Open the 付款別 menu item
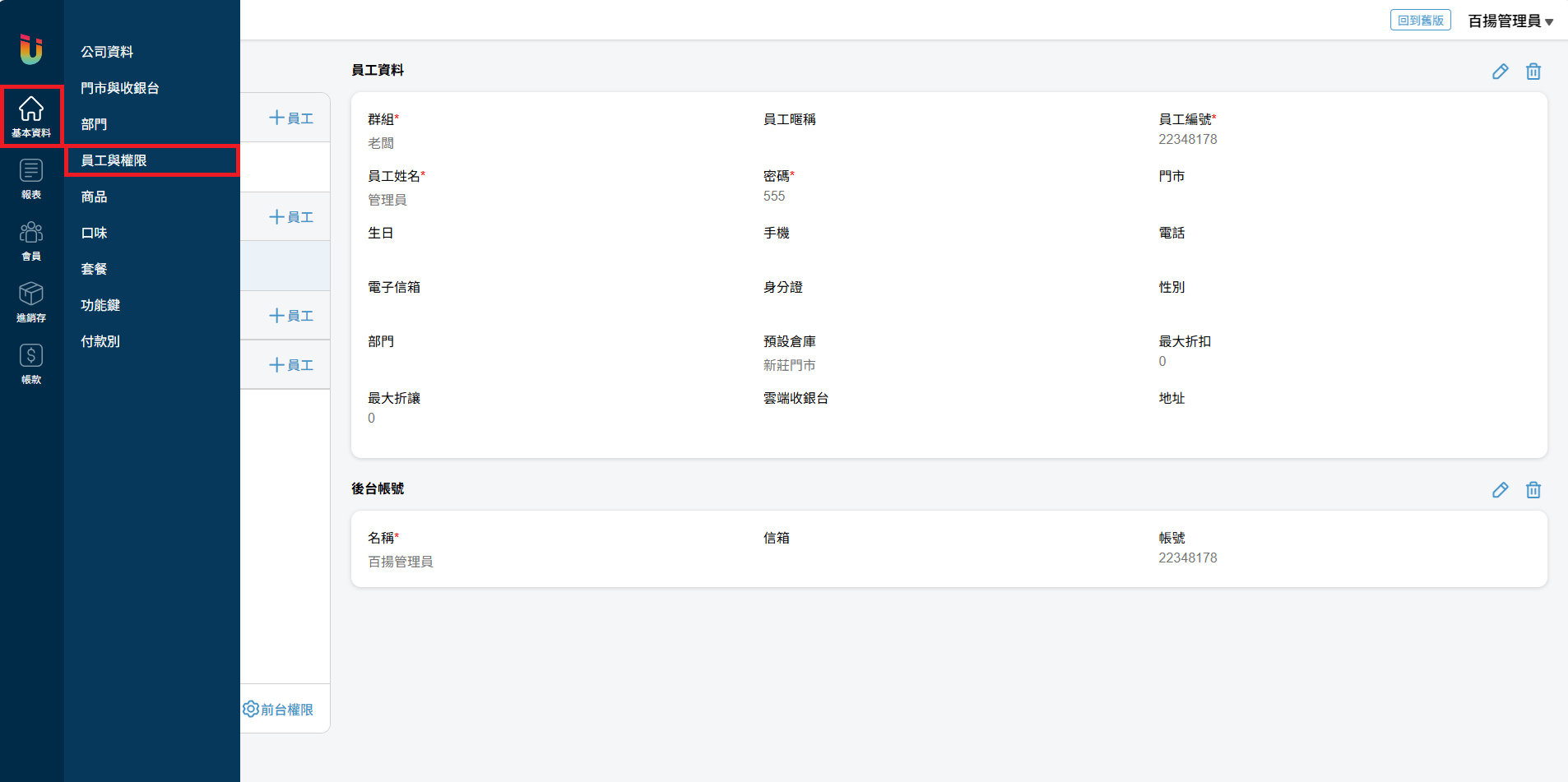 coord(100,341)
